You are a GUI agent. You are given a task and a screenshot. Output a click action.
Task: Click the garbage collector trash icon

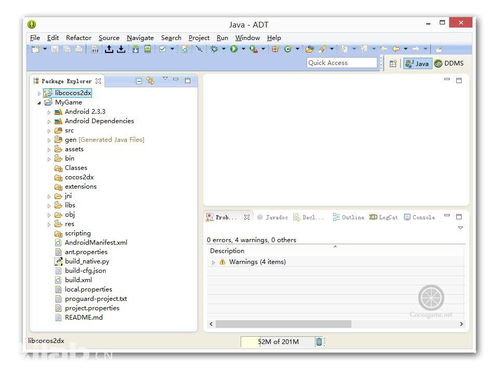click(319, 342)
